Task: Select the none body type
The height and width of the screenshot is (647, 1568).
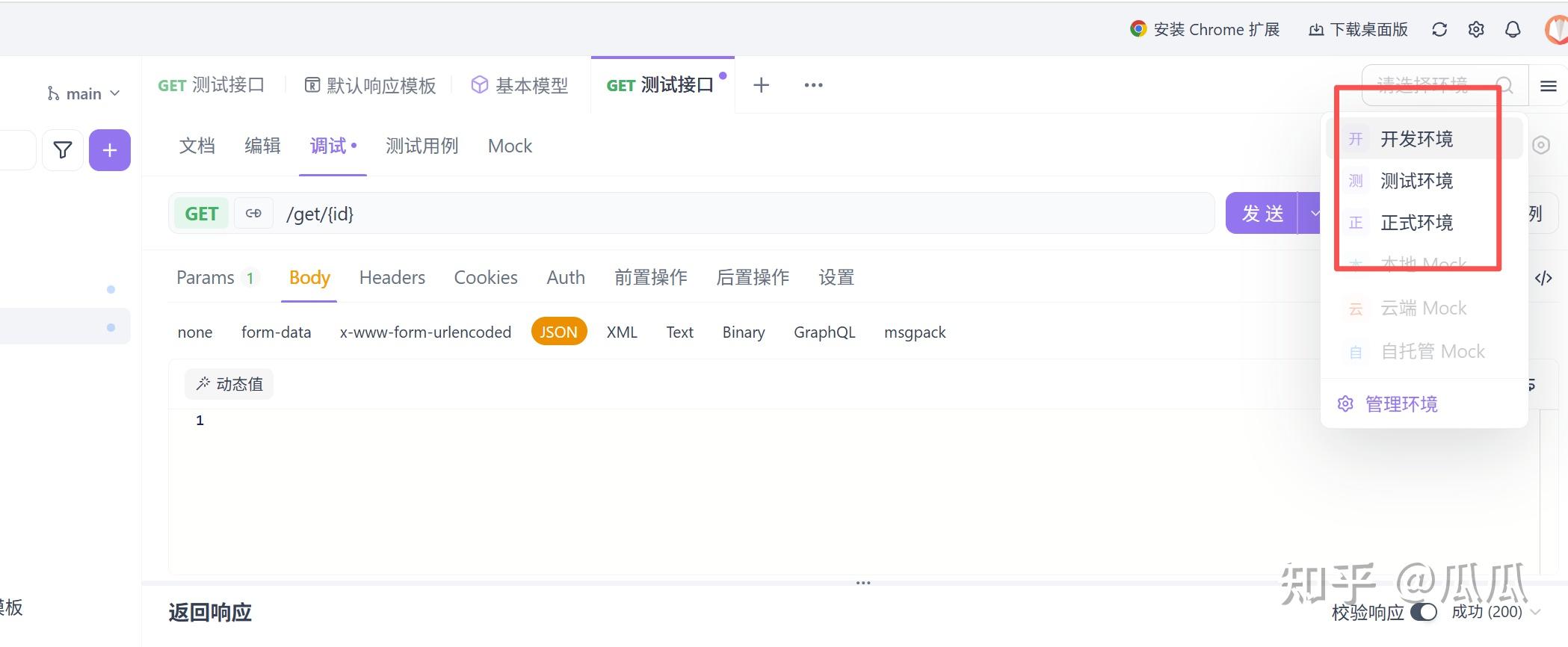Action: 195,332
